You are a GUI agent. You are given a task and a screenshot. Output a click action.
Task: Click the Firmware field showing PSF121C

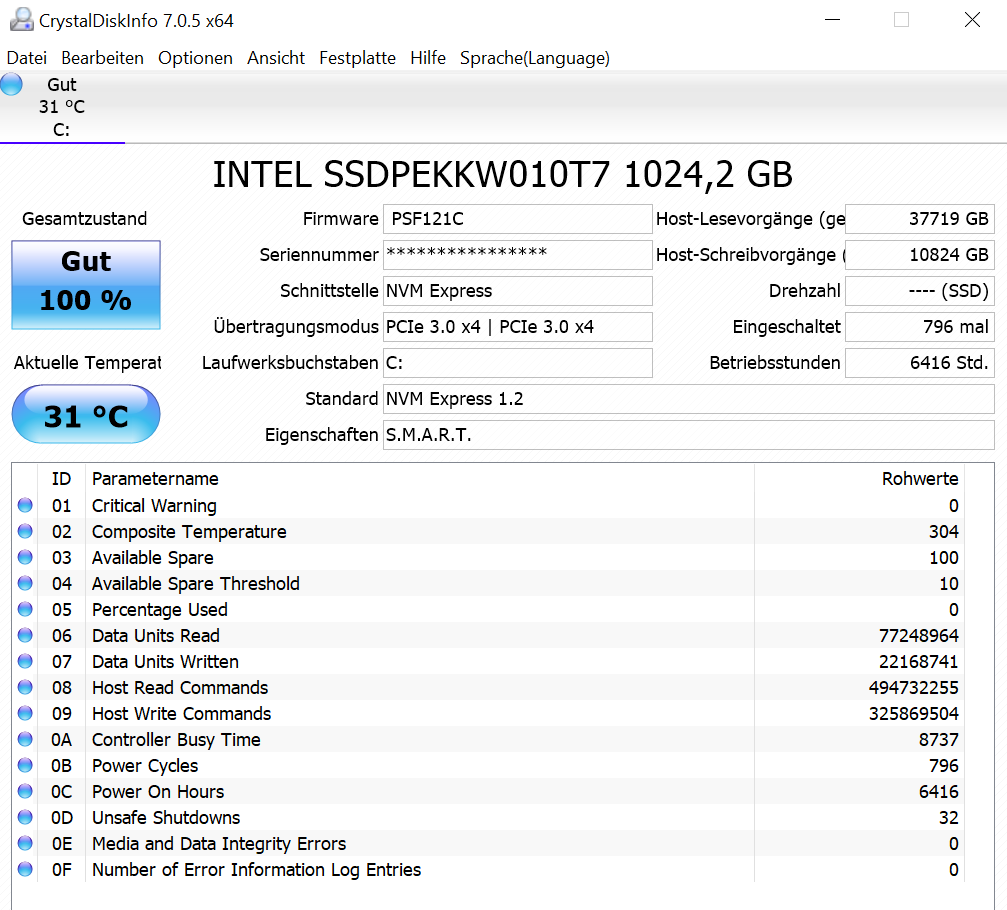click(x=517, y=219)
